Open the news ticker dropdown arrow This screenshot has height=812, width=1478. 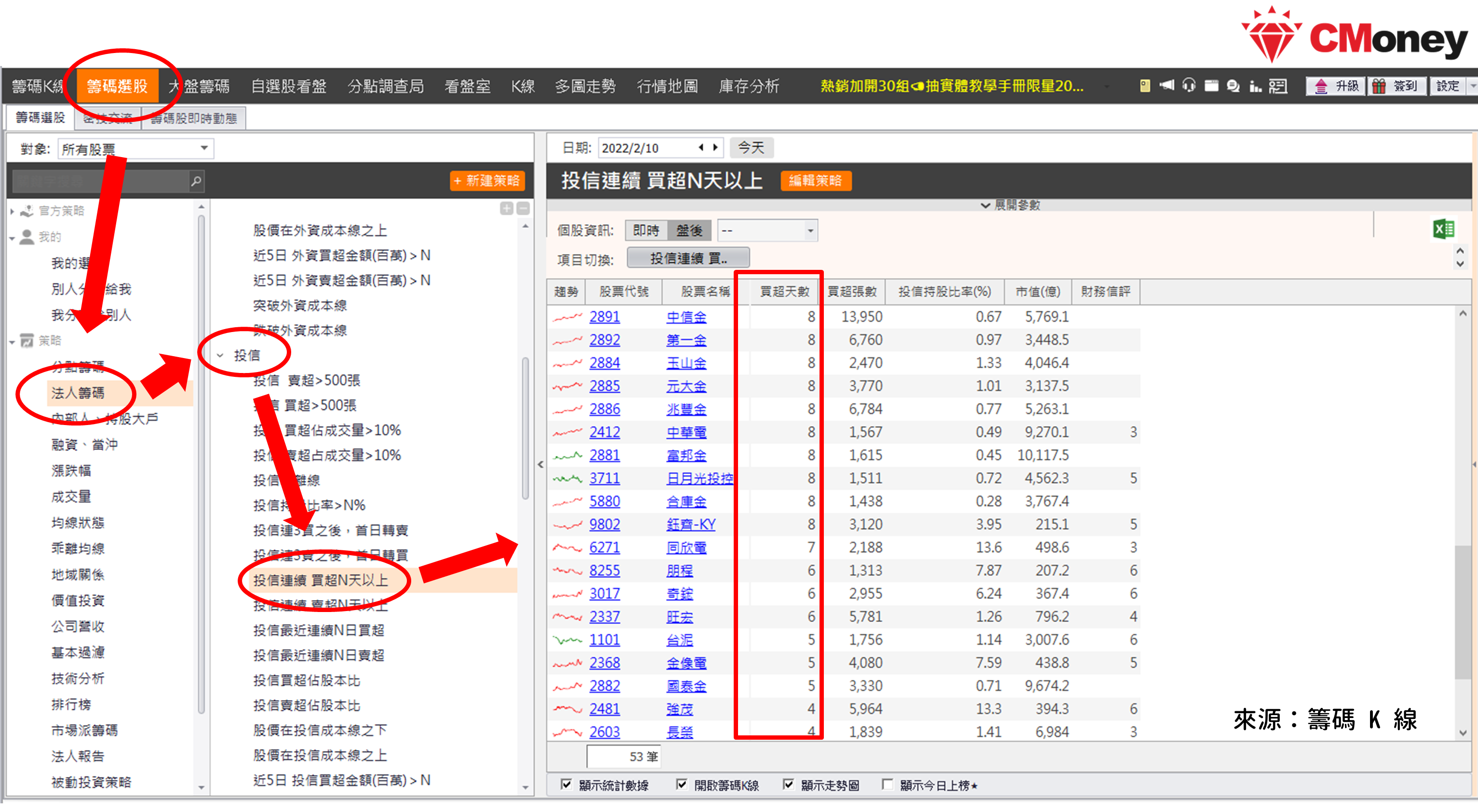tap(1106, 87)
